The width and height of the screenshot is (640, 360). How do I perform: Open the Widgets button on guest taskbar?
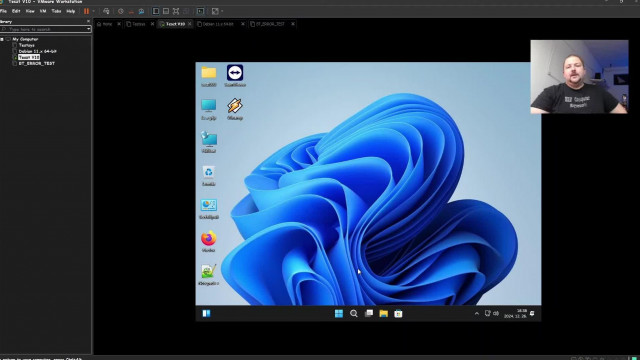click(x=206, y=313)
